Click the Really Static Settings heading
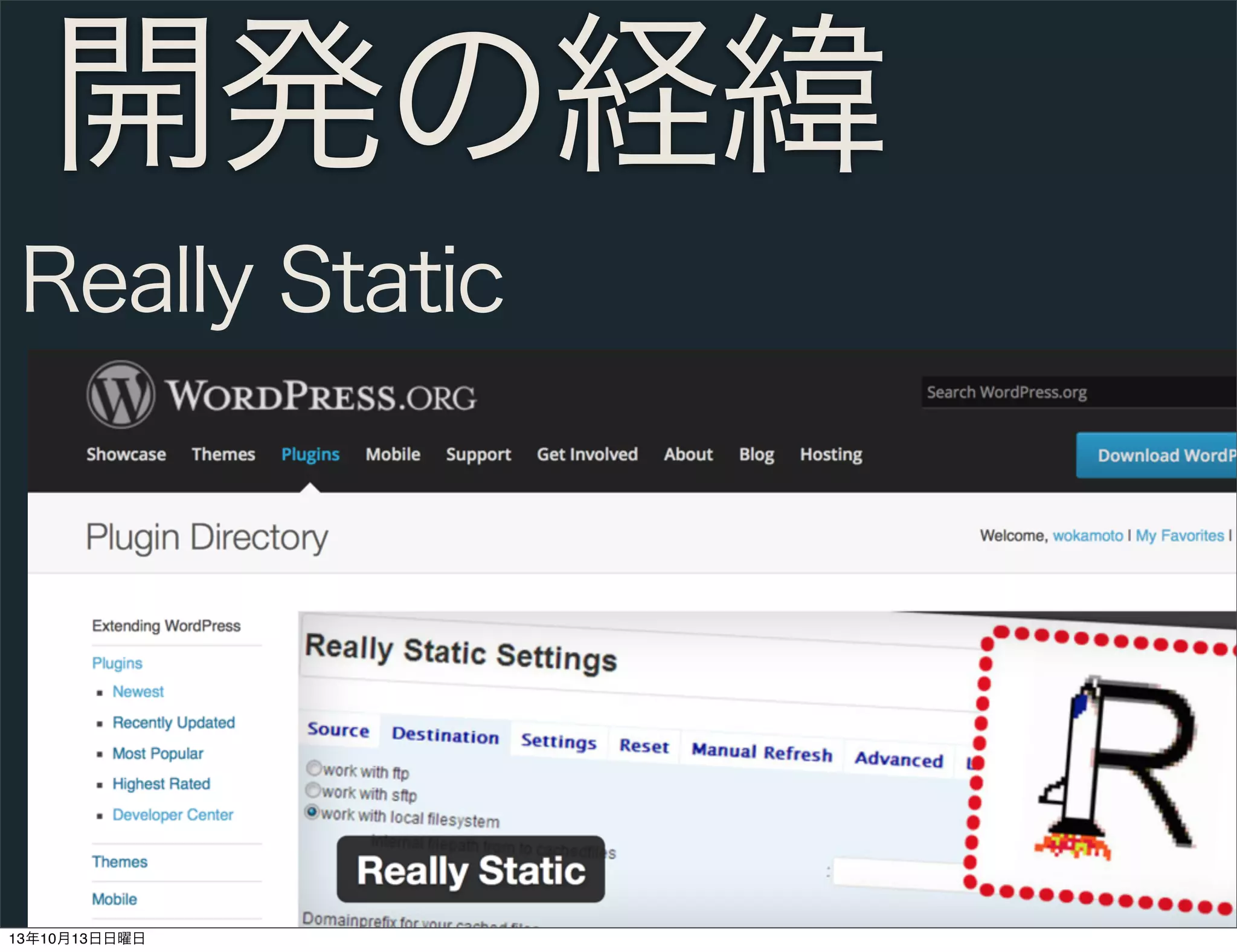 [x=461, y=653]
